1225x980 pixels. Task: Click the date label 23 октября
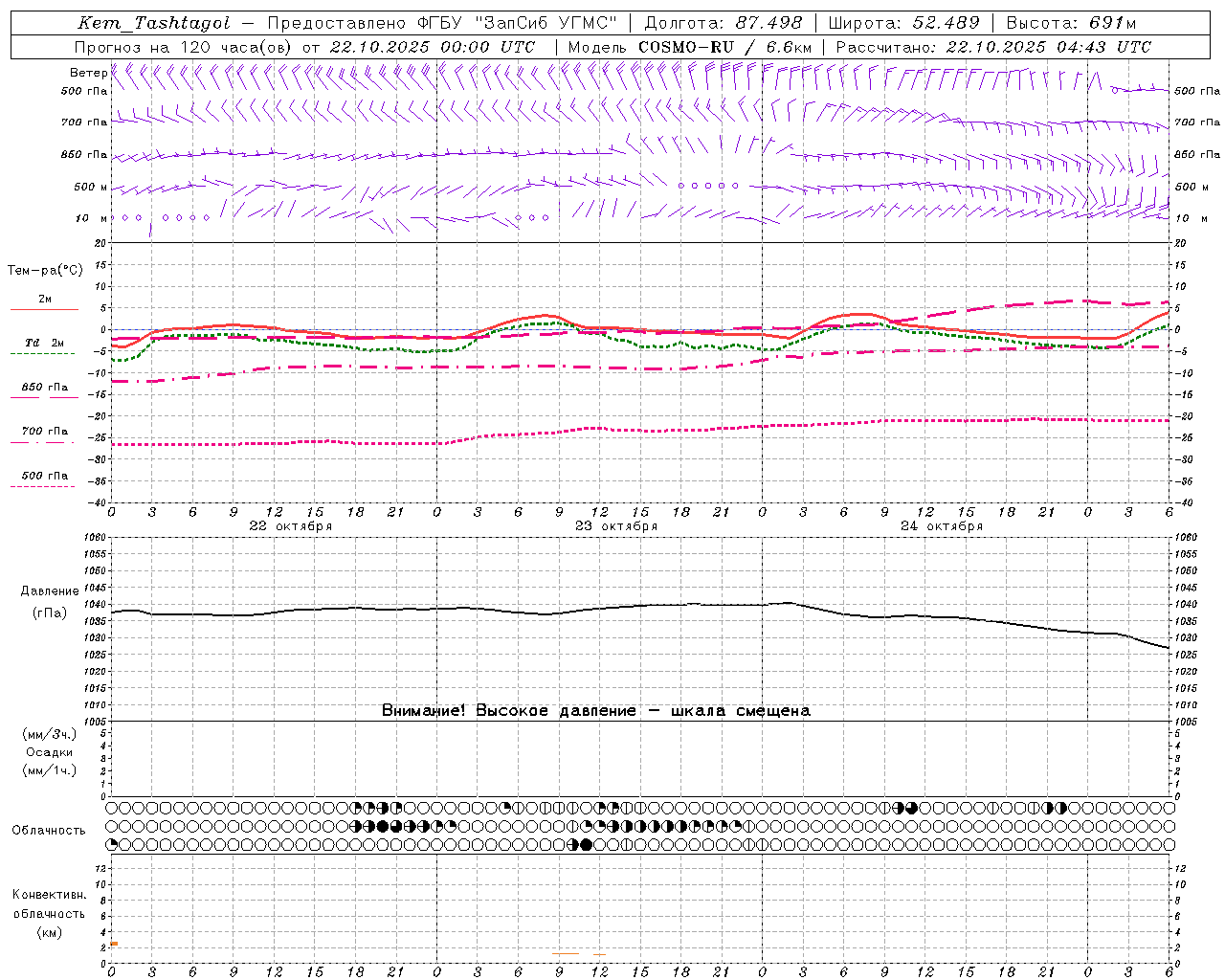[x=616, y=525]
